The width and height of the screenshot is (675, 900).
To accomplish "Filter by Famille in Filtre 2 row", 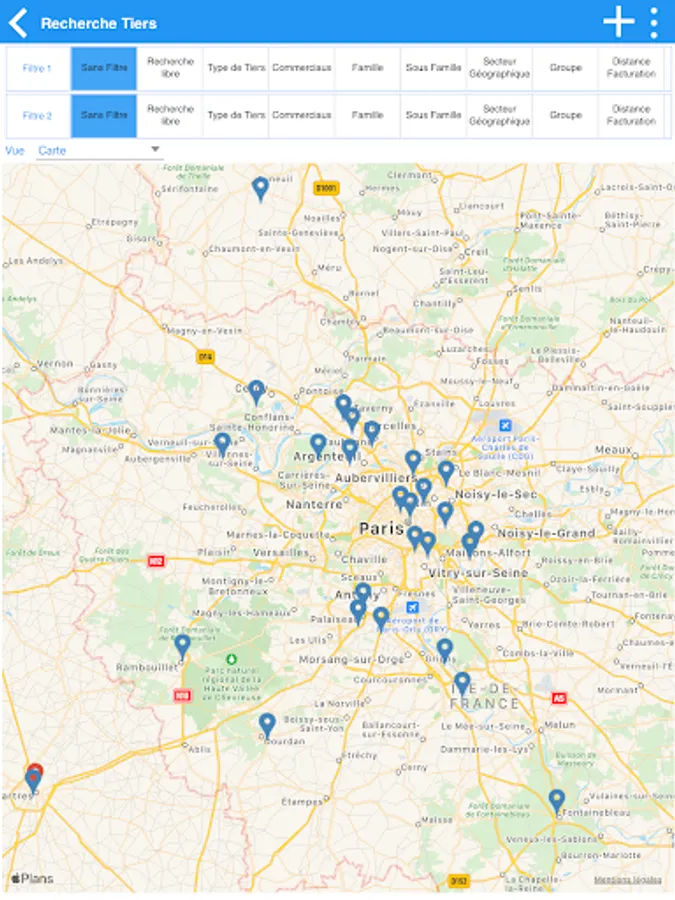I will tap(367, 116).
